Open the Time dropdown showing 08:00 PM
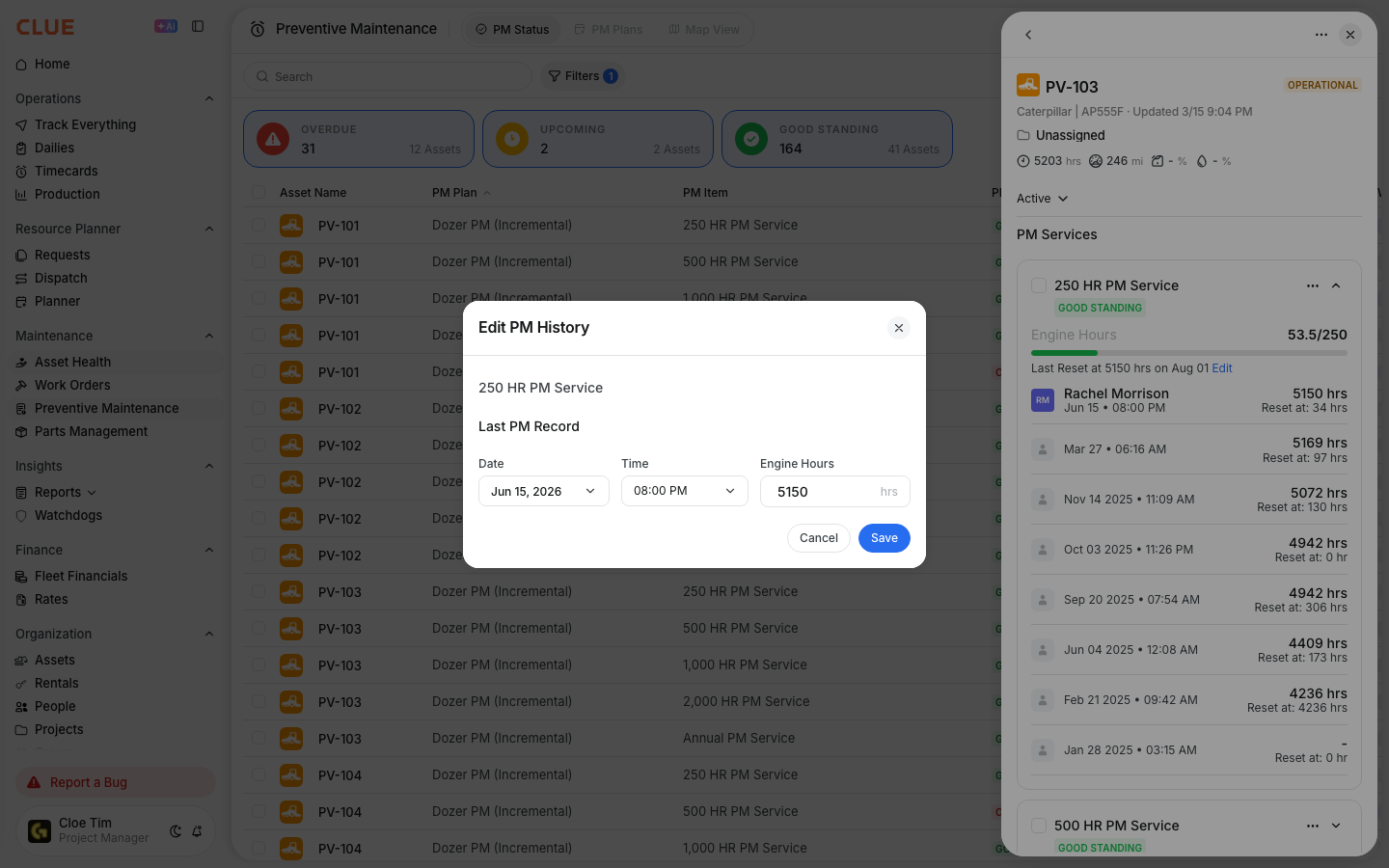Image resolution: width=1389 pixels, height=868 pixels. click(x=685, y=491)
